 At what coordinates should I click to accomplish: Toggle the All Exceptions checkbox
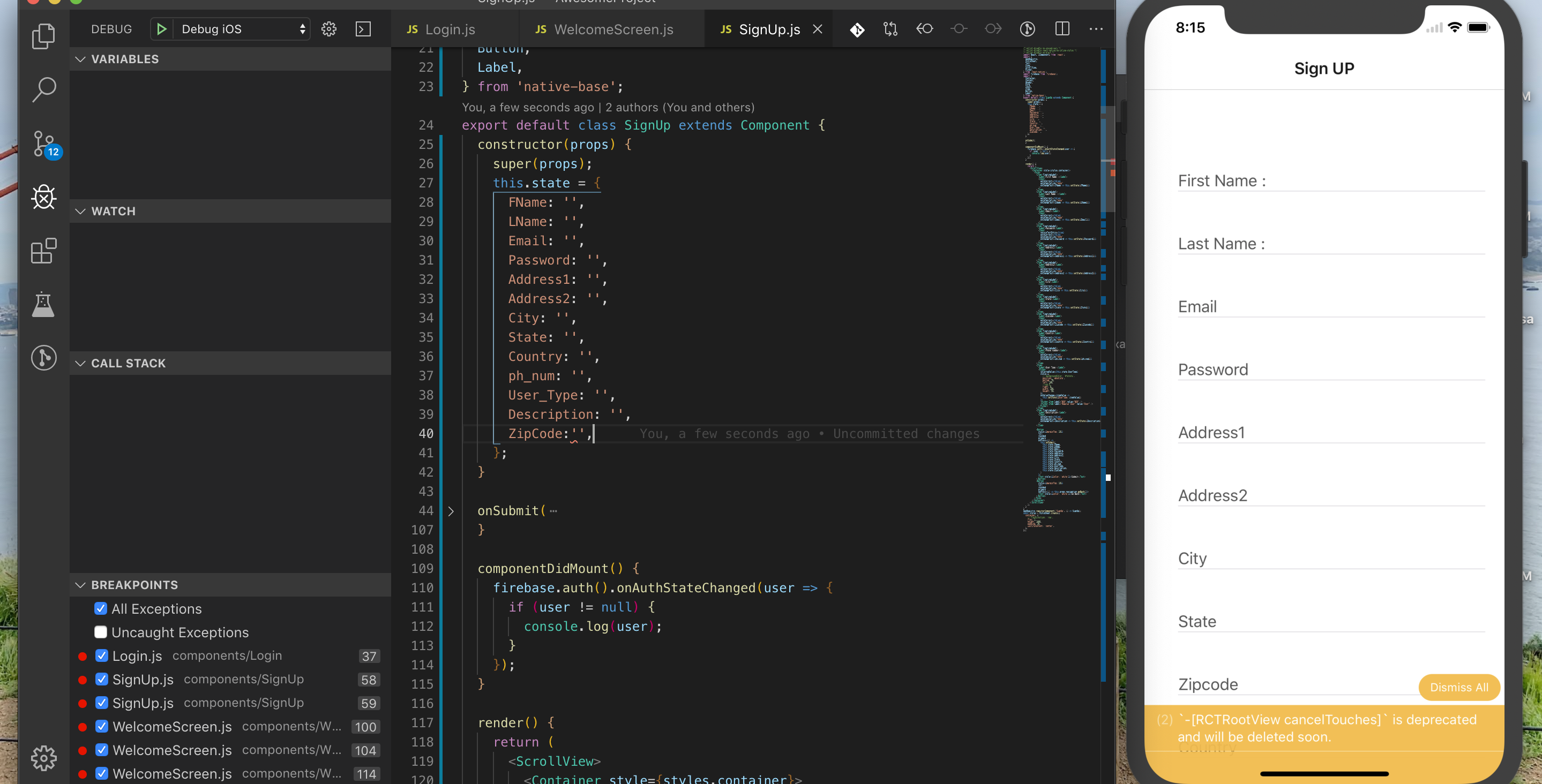[101, 609]
